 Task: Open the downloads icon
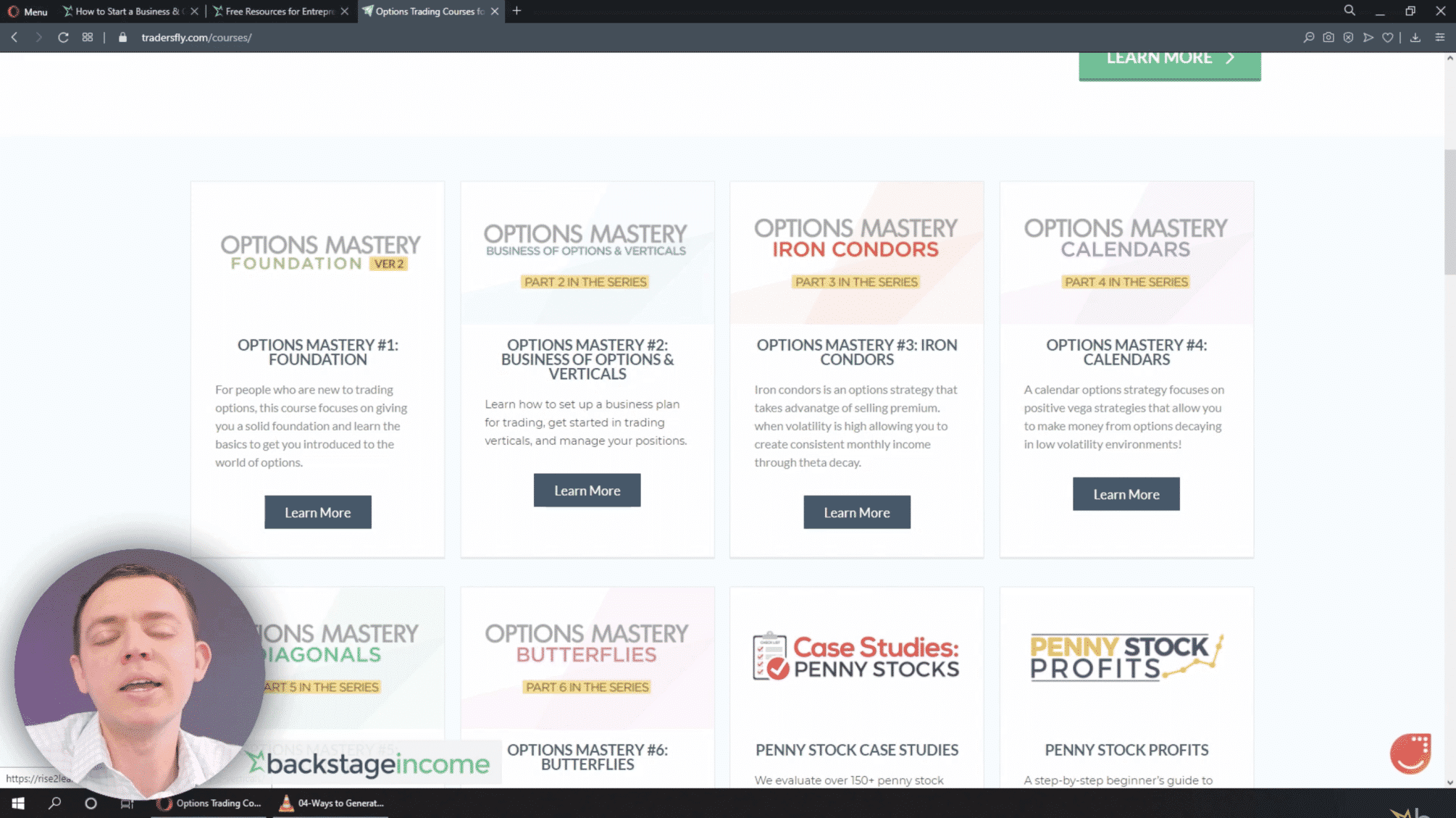click(1415, 37)
